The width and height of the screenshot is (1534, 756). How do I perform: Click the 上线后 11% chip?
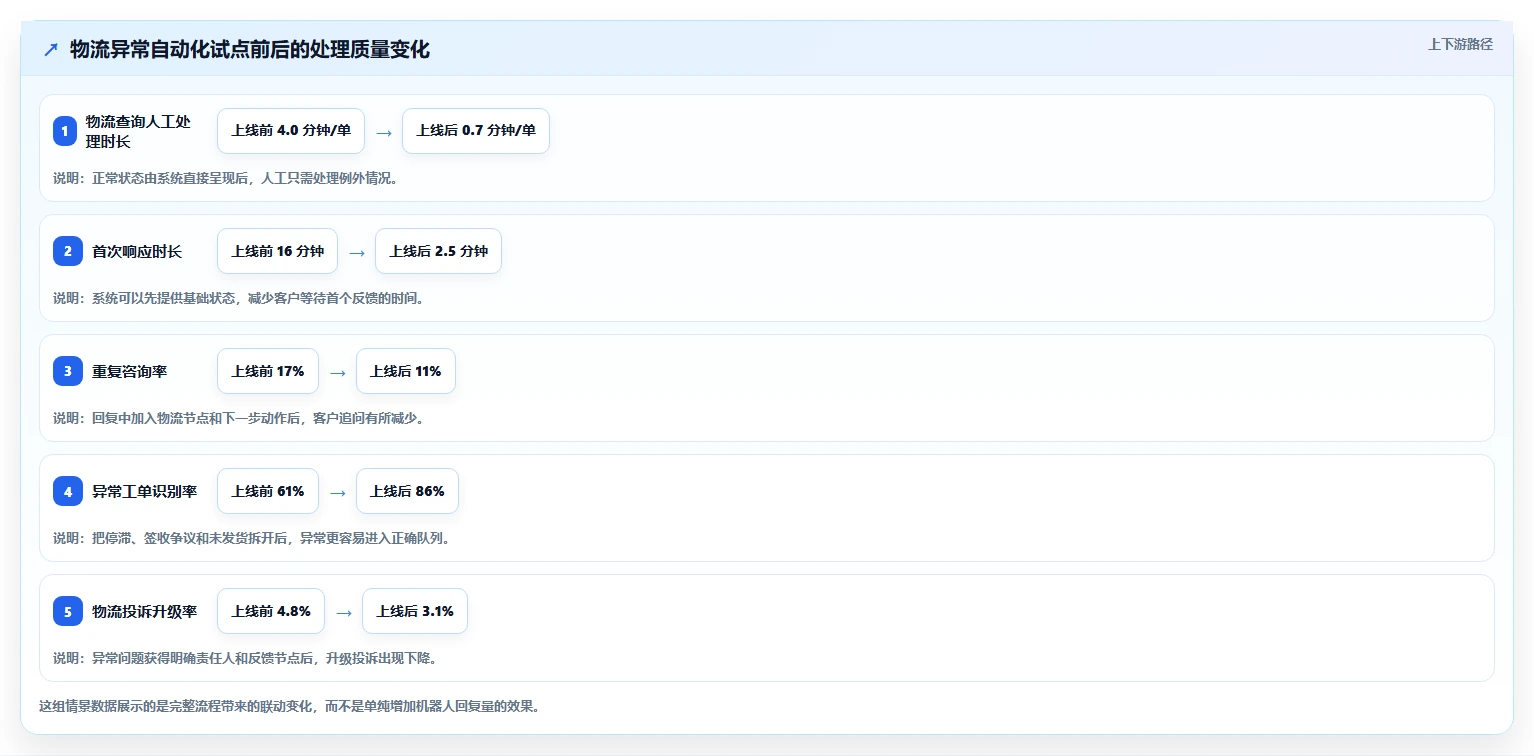(406, 371)
